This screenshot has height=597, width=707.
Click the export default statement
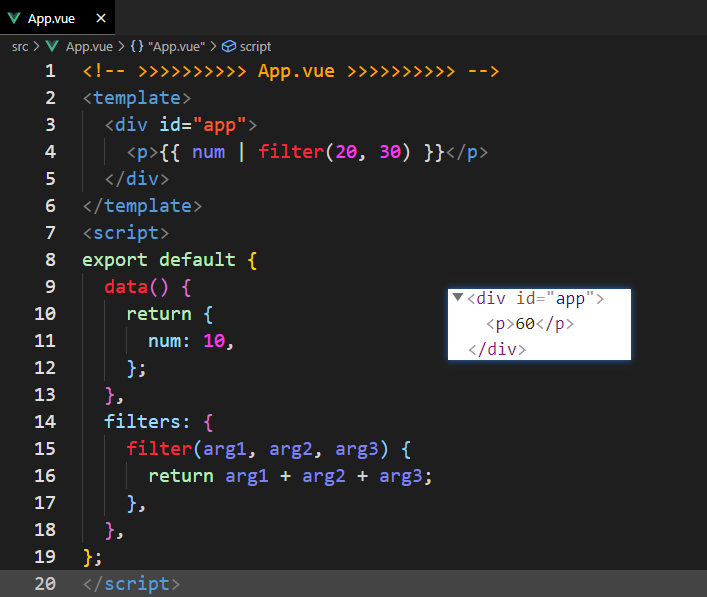159,260
